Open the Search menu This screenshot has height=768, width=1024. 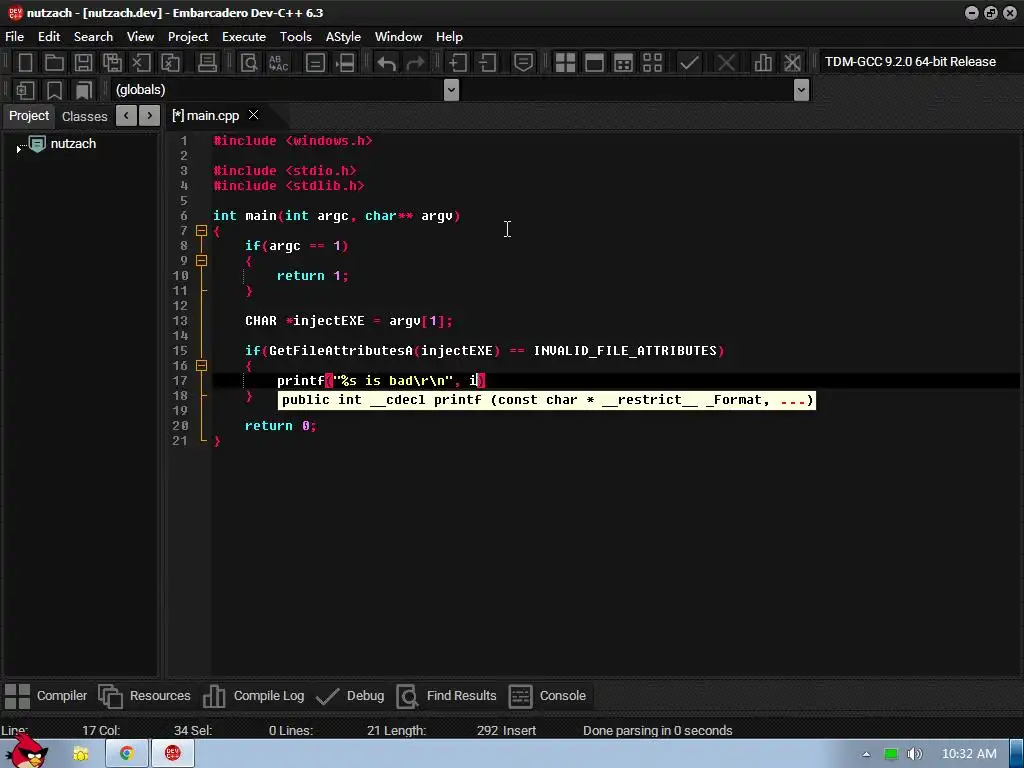pos(93,37)
